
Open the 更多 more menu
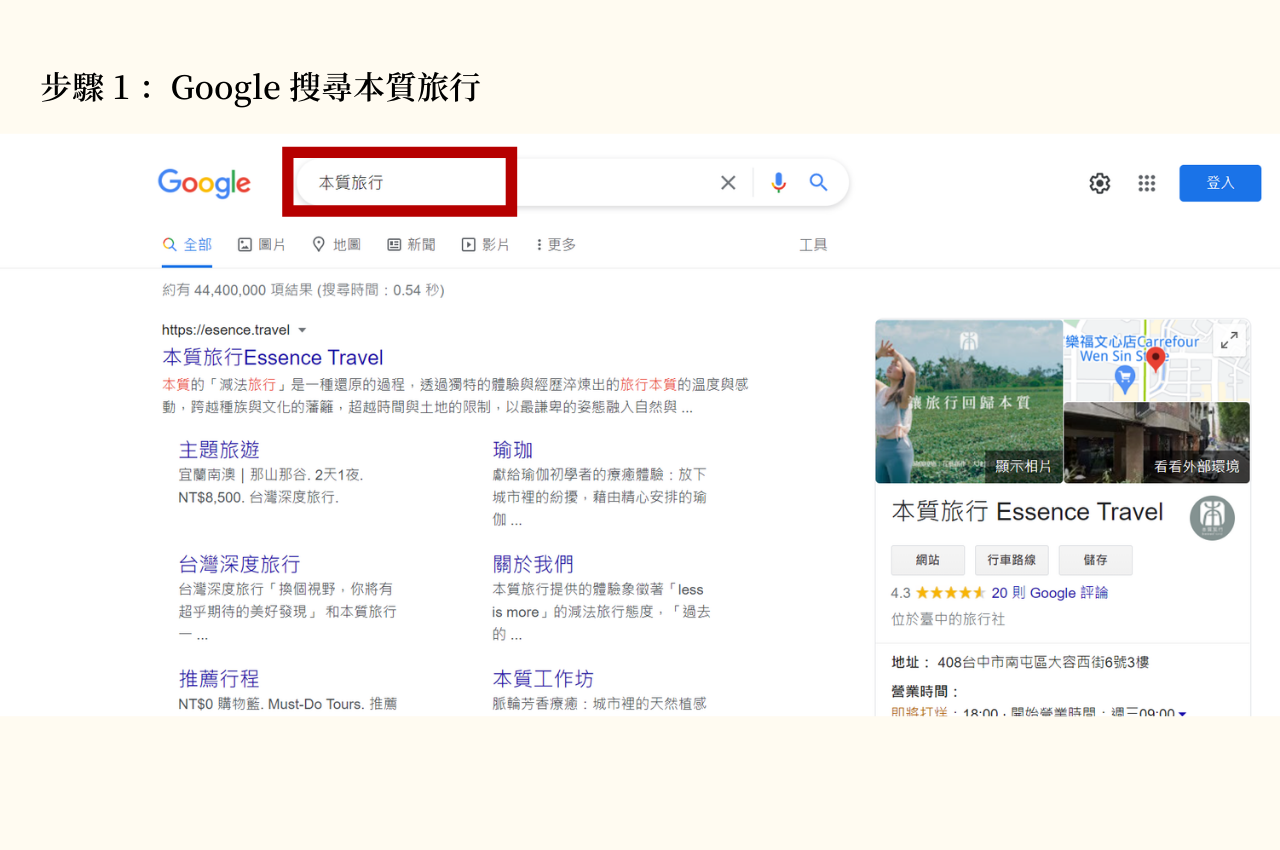pyautogui.click(x=556, y=244)
